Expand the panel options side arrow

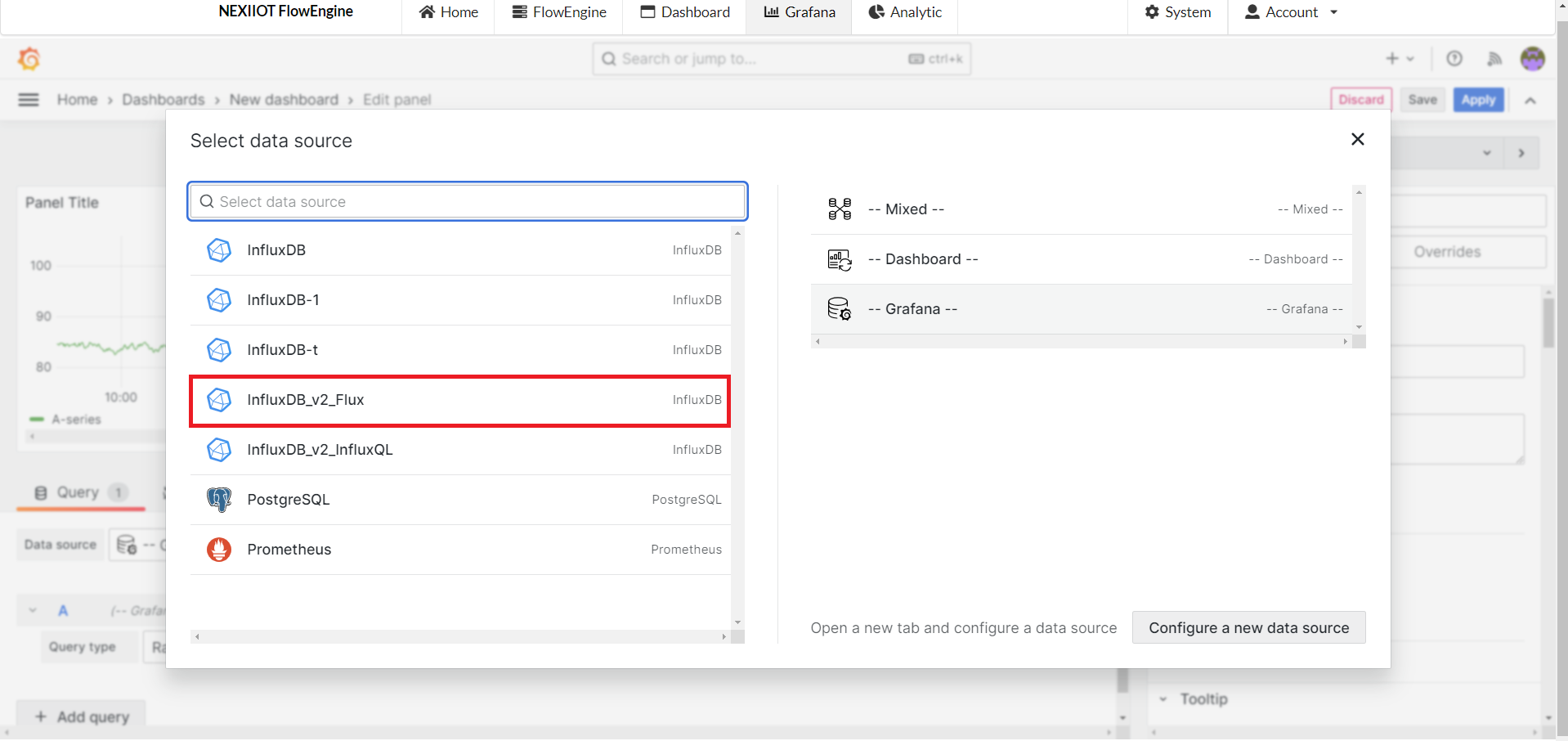click(x=1521, y=153)
